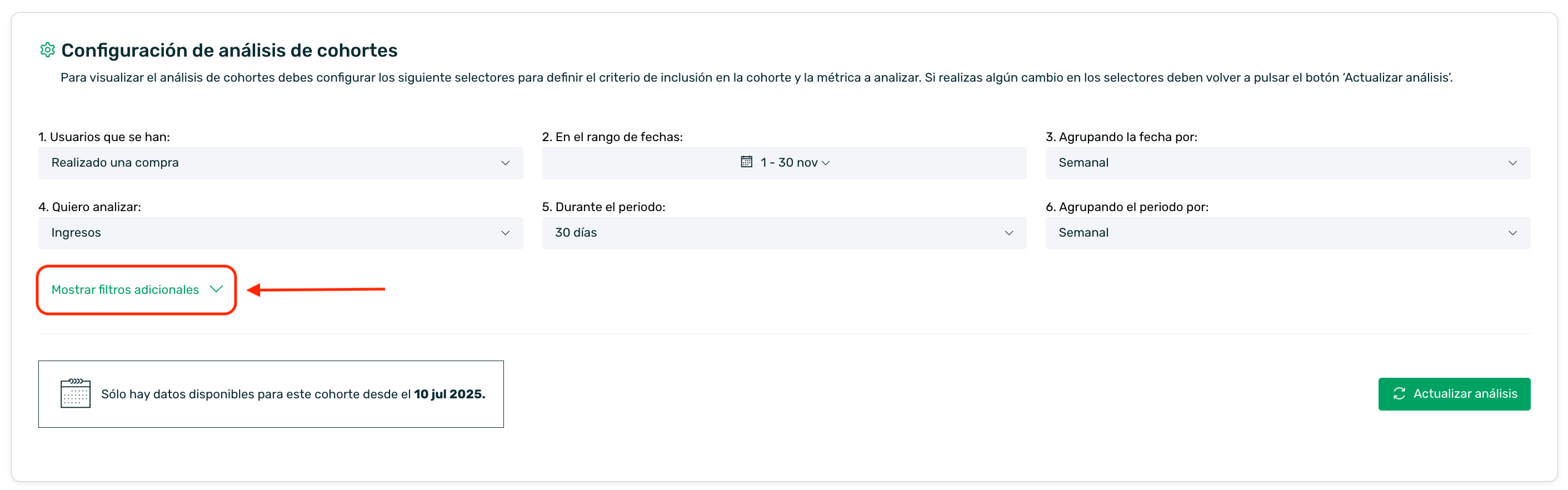Expand Mostrar filtros adicionales
The height and width of the screenshot is (490, 1568).
pos(126,290)
